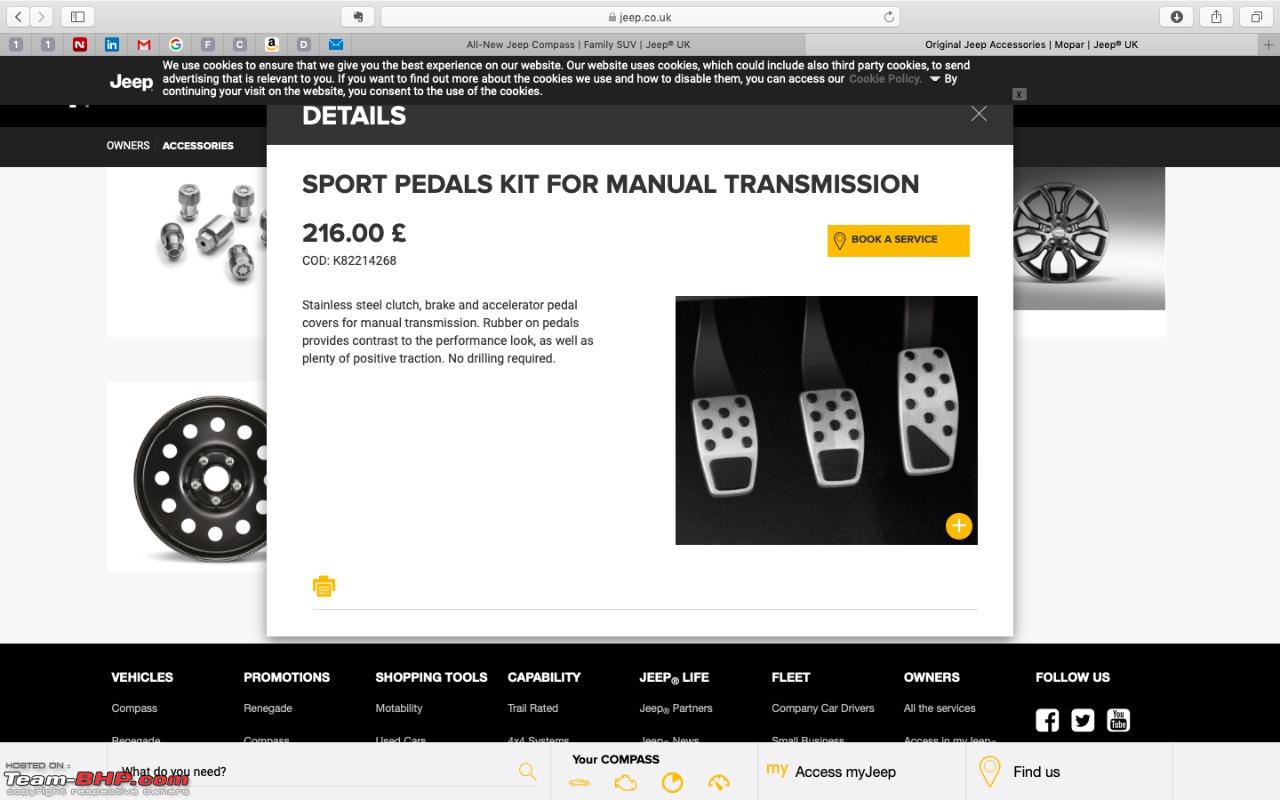Select the Accessories menu item

click(x=198, y=146)
